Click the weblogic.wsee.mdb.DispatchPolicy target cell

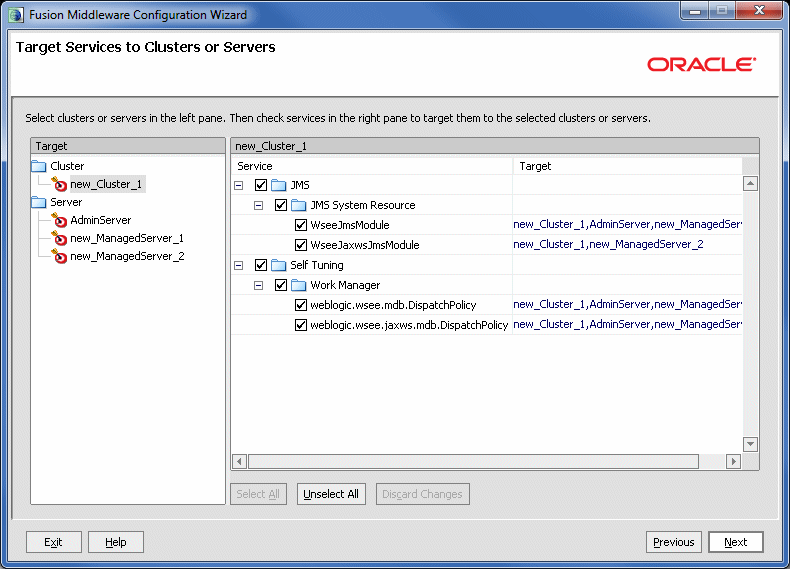[627, 304]
